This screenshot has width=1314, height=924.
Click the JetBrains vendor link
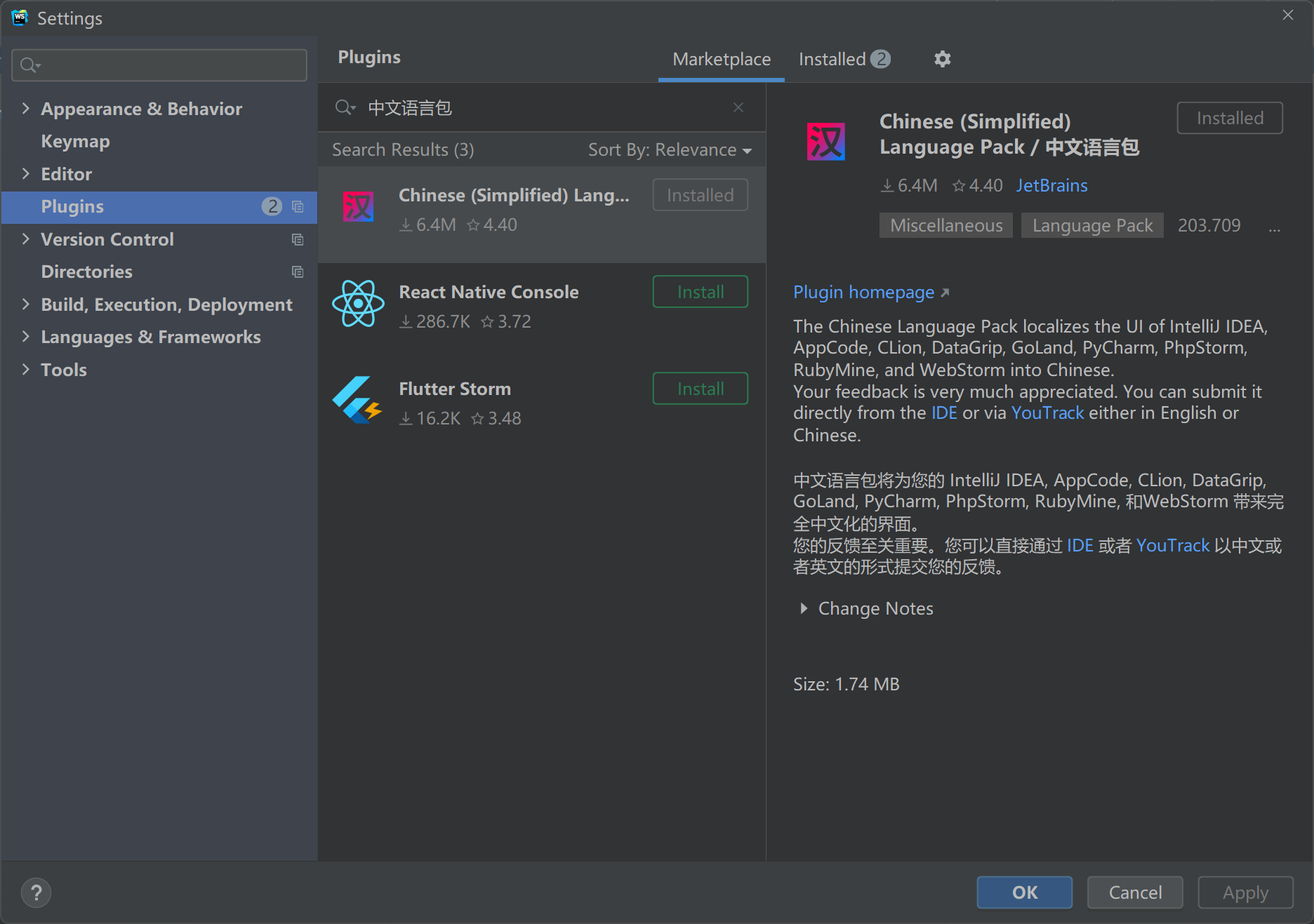(1051, 185)
